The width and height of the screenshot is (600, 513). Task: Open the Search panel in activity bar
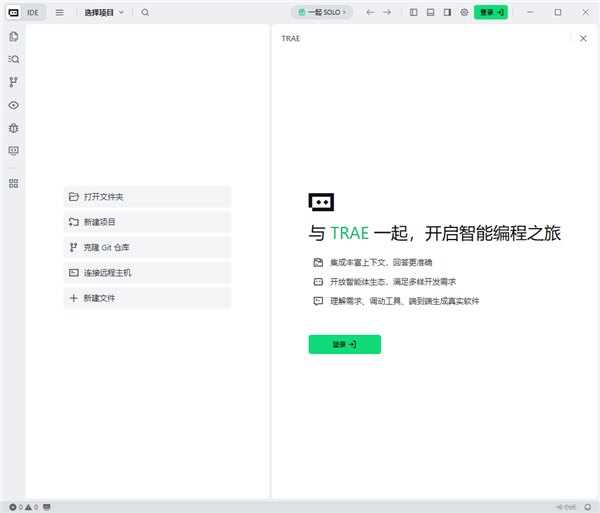(13, 60)
